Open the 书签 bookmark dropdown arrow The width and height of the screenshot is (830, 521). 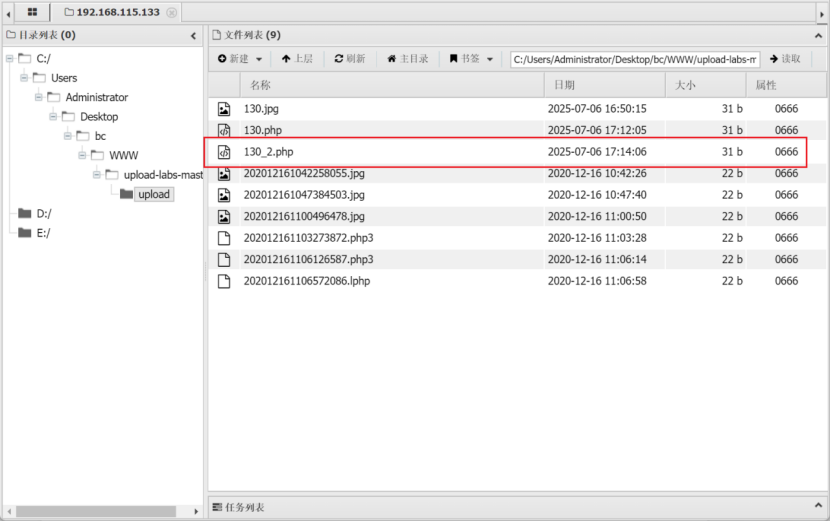point(490,59)
